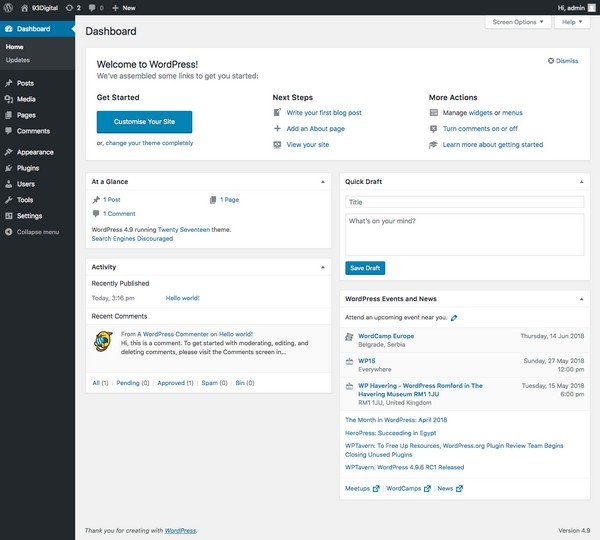600x540 pixels.
Task: Click the WordPress logo in admin bar
Action: (x=8, y=8)
